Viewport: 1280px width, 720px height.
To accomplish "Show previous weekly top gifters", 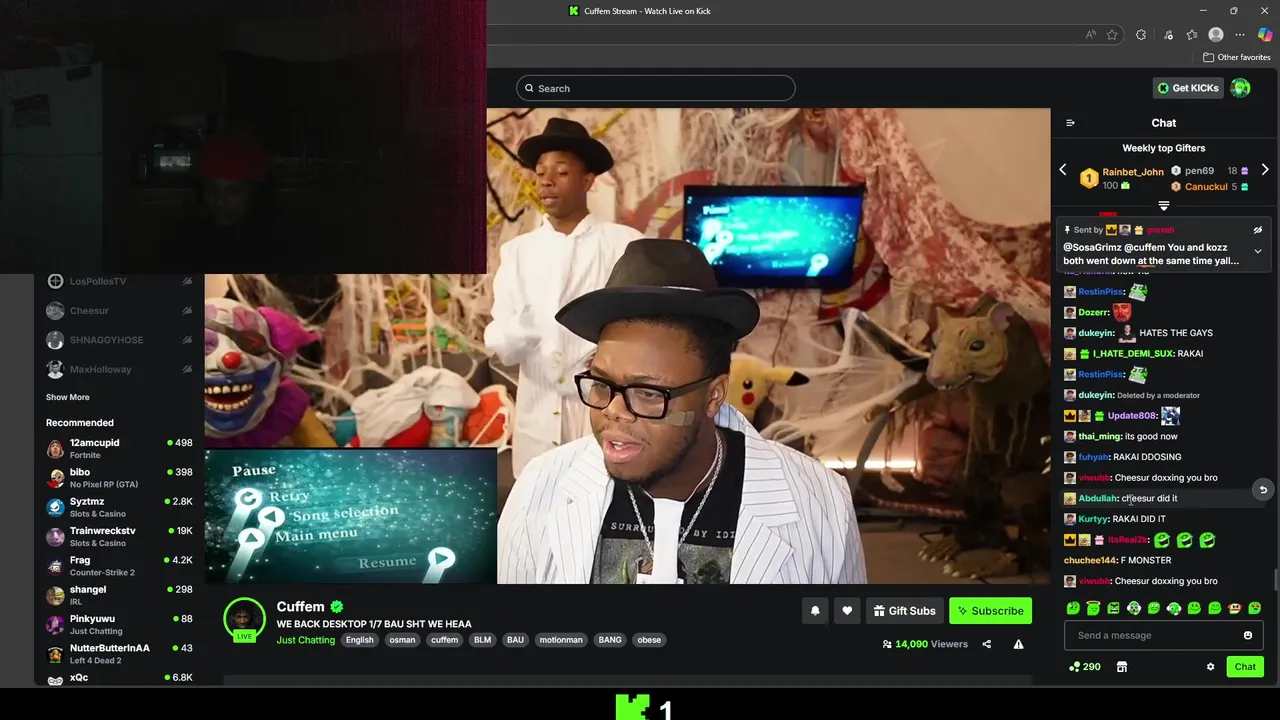I will point(1063,170).
